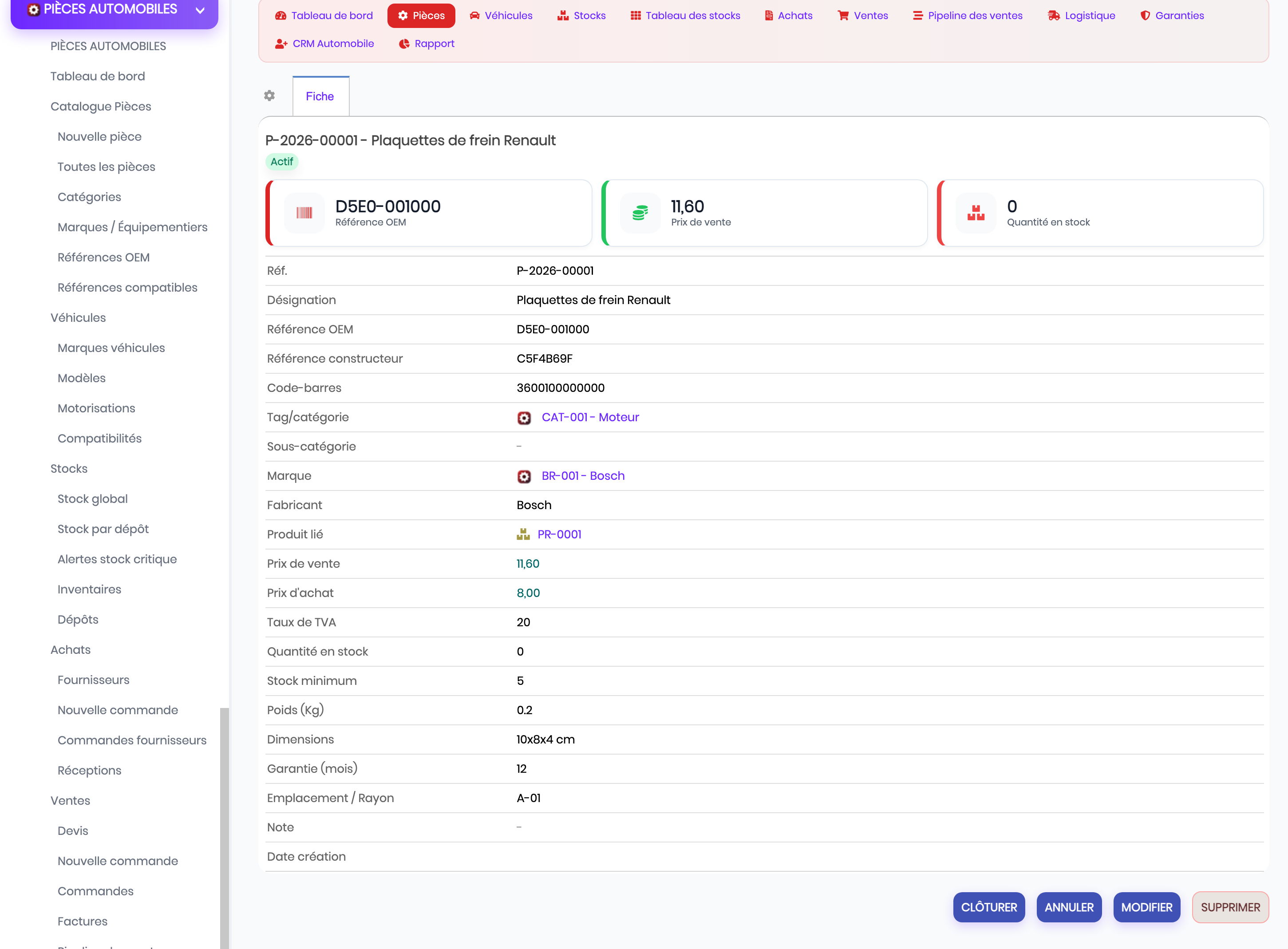Screen dimensions: 1288x949
Task: Click the barcode icon in Référence OEM card
Action: click(304, 213)
